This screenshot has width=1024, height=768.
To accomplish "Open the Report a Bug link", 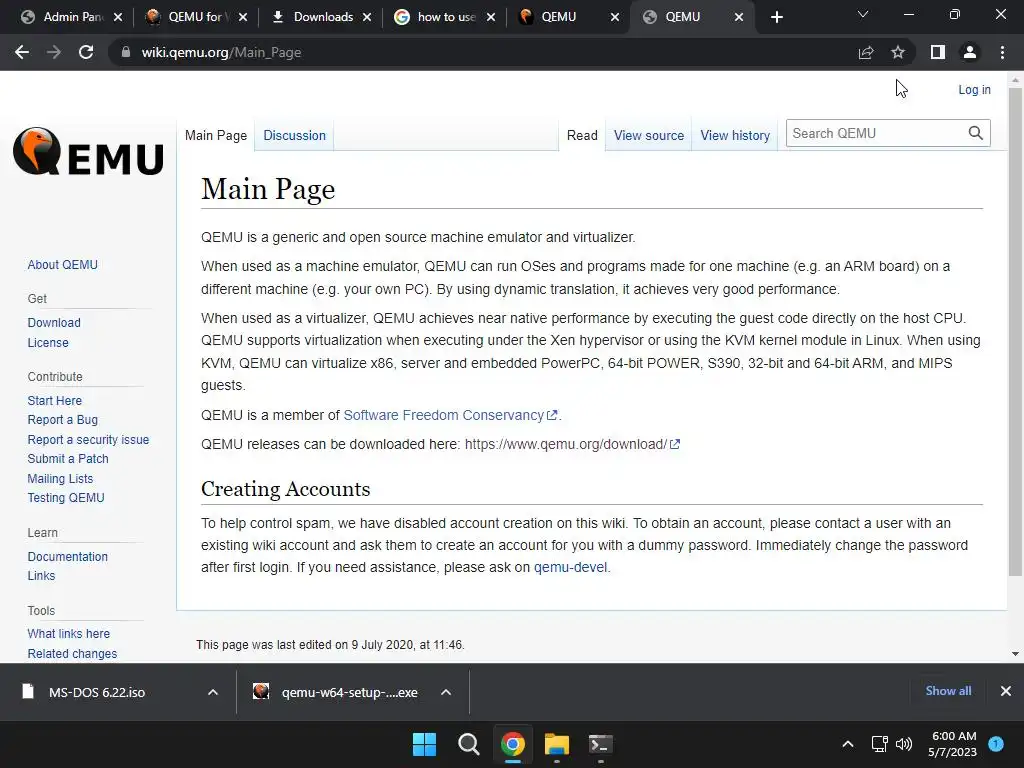I will (63, 419).
